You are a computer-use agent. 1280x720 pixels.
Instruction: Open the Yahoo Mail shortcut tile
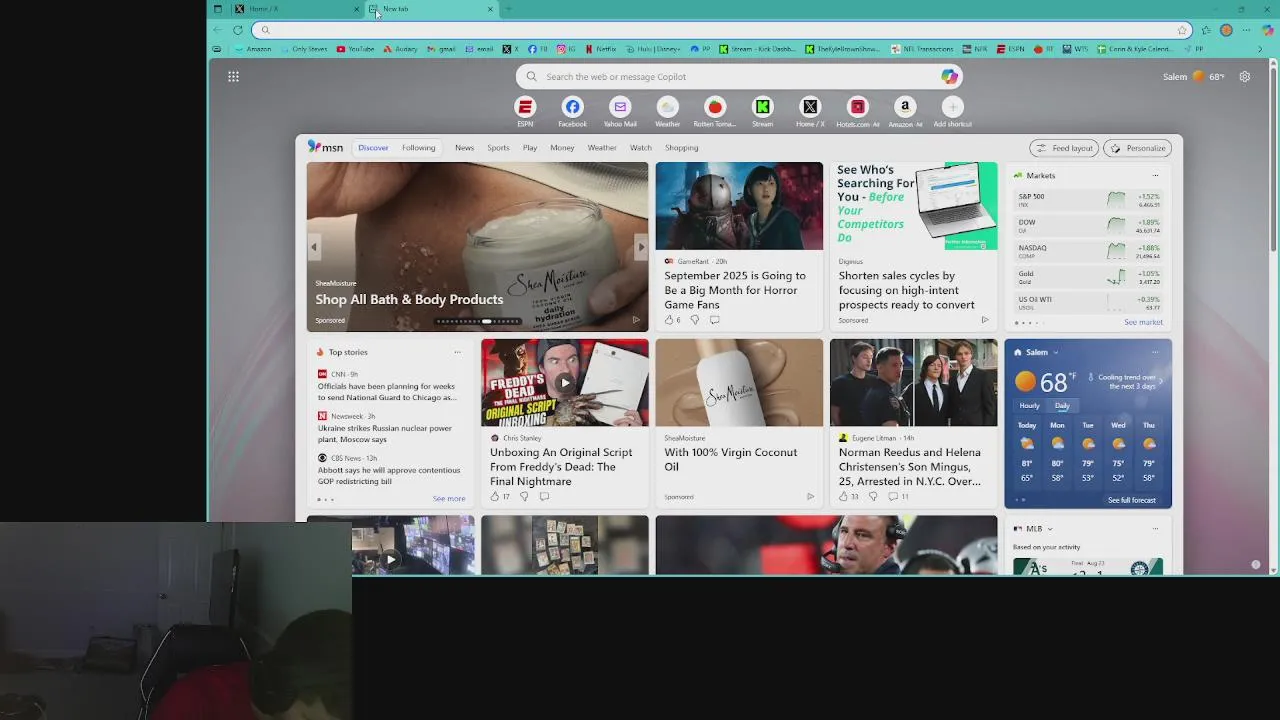click(620, 107)
